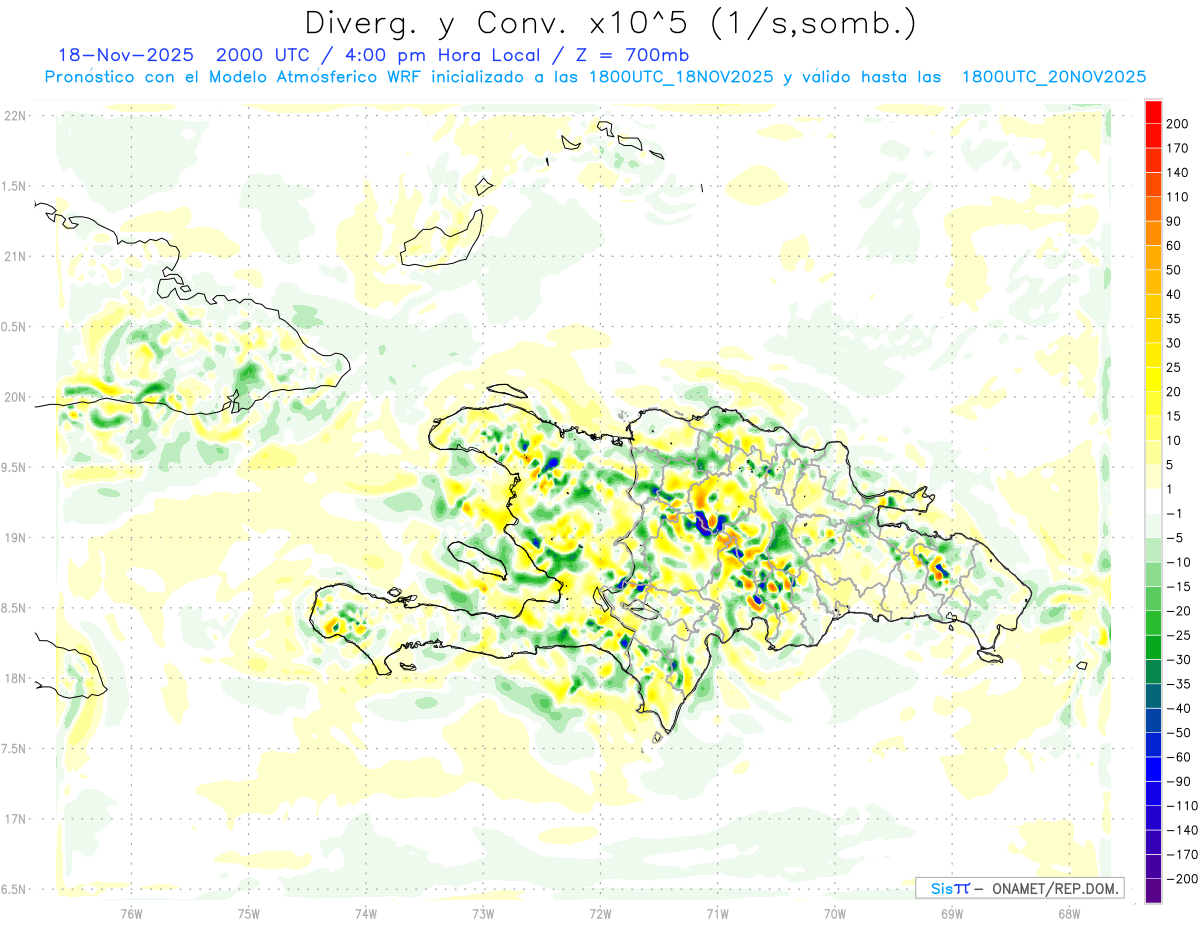
Task: Select the purple swatch below the -200 label
Action: click(x=1153, y=891)
